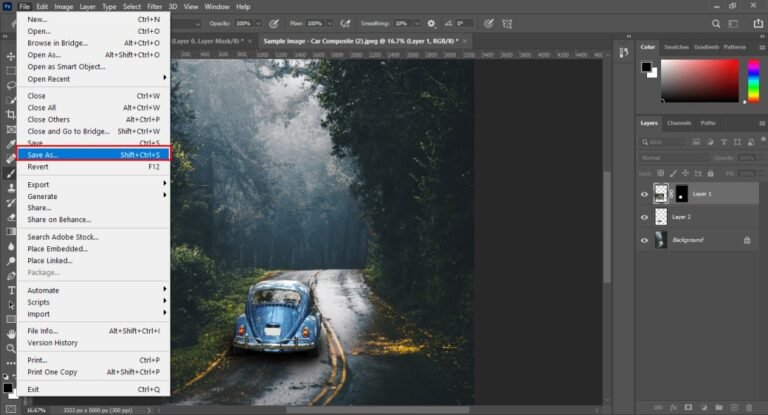Hide Layer 1 using eye icon
768x415 pixels.
click(645, 195)
